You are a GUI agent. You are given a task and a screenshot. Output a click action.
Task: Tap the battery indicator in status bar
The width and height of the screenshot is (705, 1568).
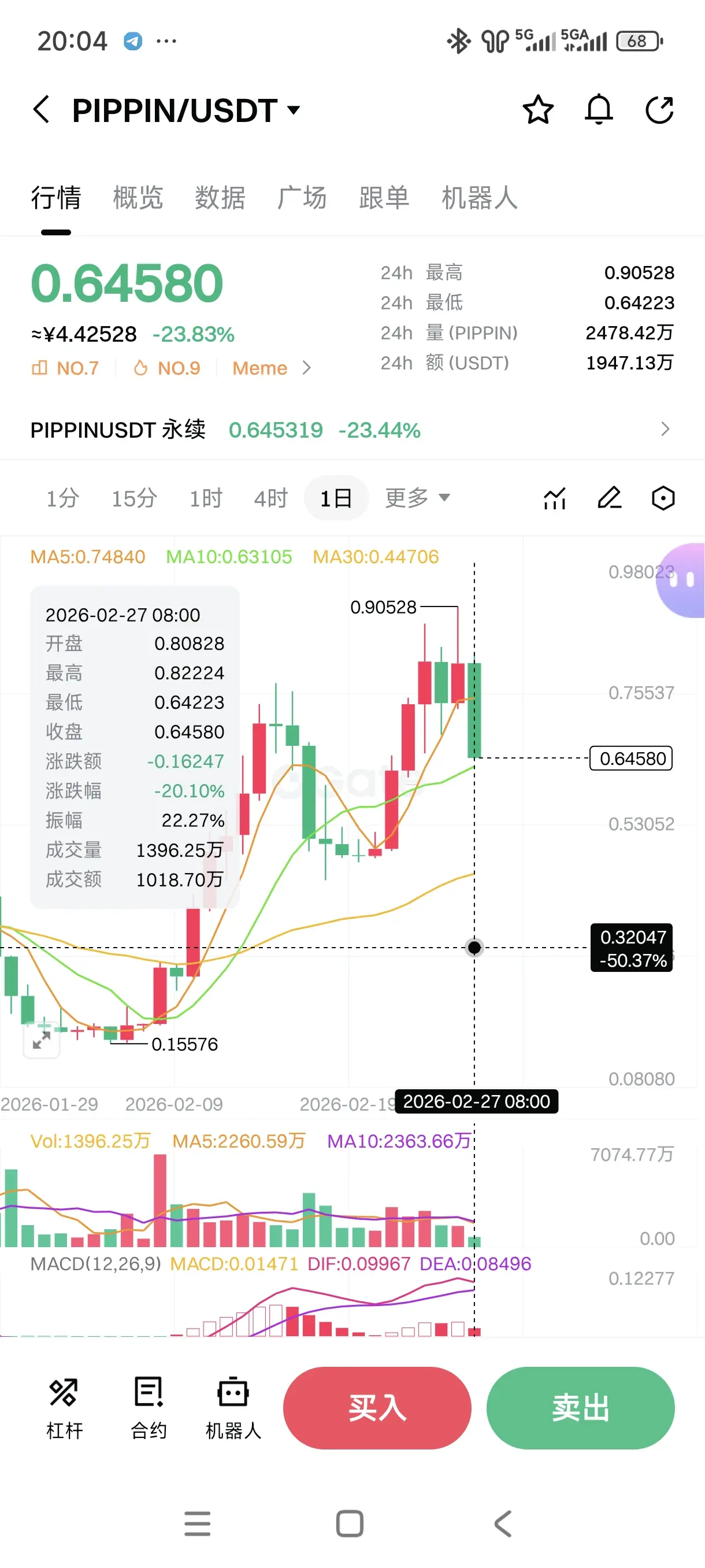(639, 42)
